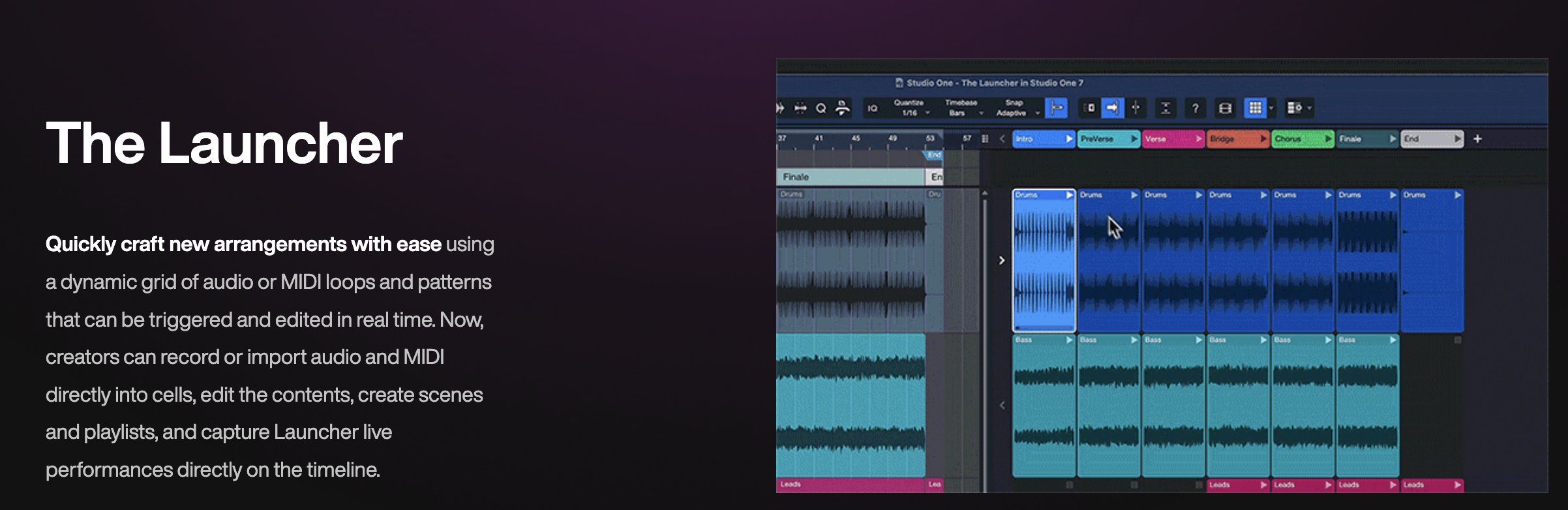Click the scroll up arrow above scrollbar
The width and height of the screenshot is (1568, 510).
coord(985,193)
